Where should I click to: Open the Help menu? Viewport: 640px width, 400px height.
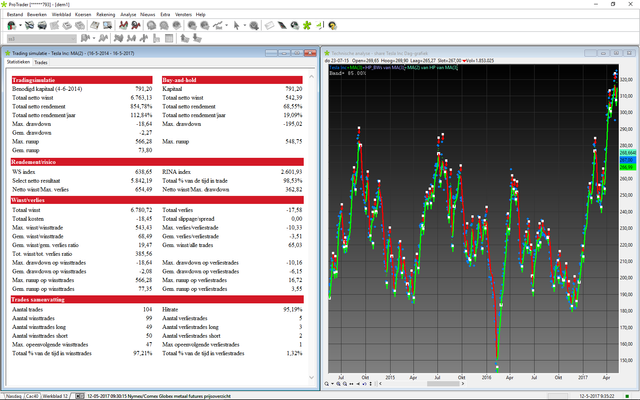click(x=200, y=14)
